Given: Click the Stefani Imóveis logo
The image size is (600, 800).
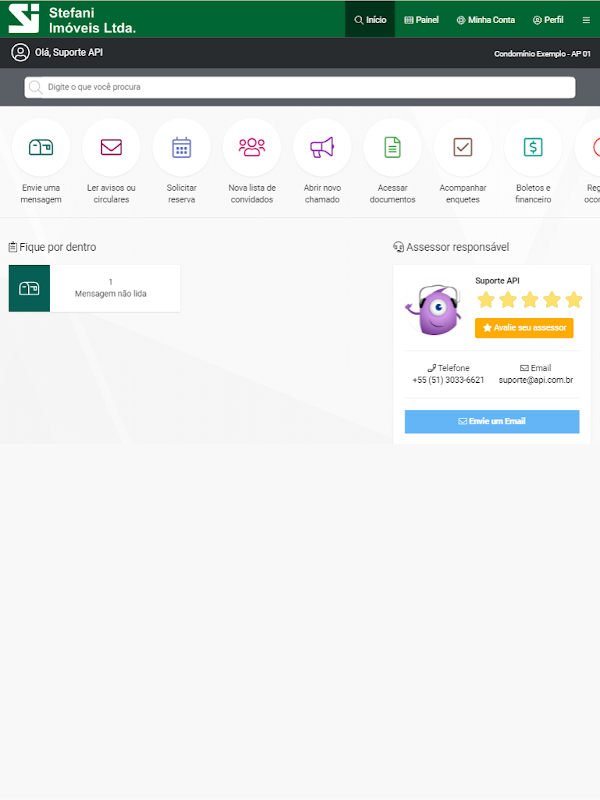Looking at the screenshot, I should tap(72, 19).
